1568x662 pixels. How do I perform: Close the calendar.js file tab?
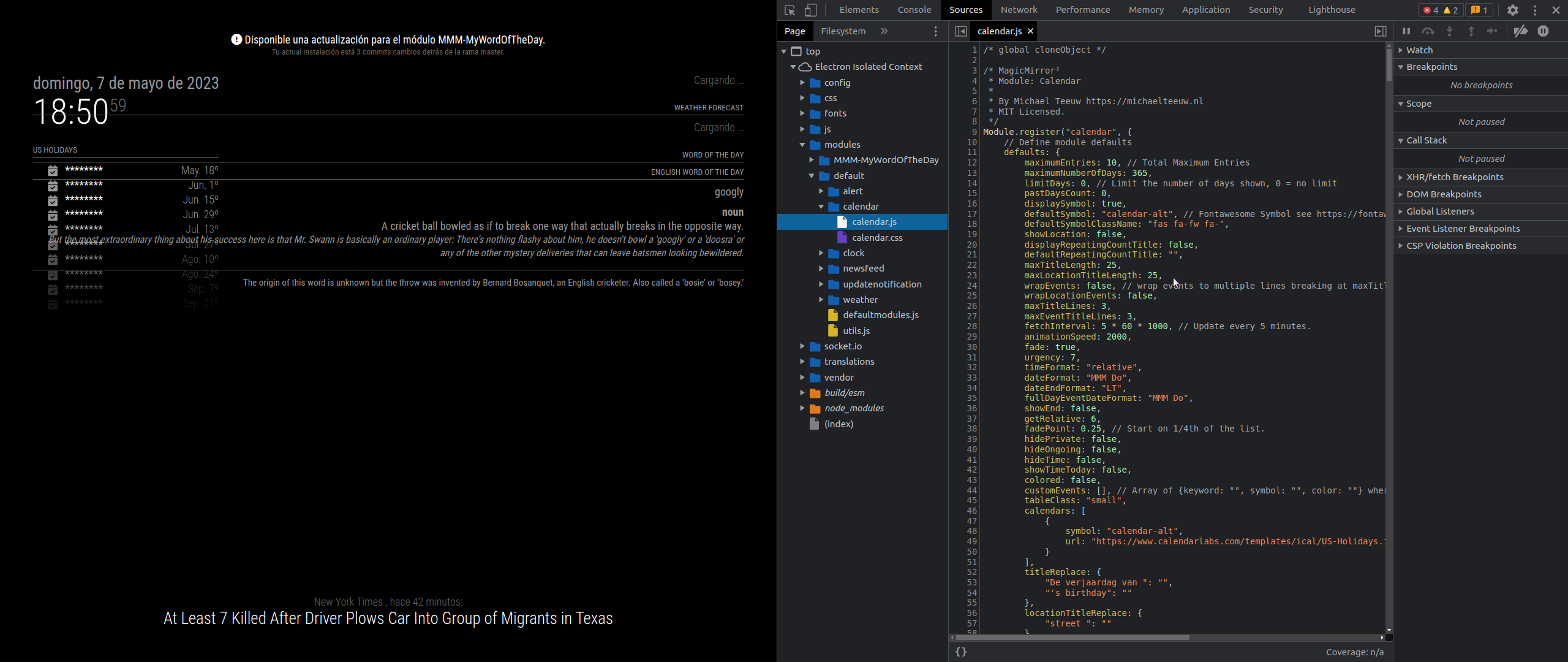1030,31
